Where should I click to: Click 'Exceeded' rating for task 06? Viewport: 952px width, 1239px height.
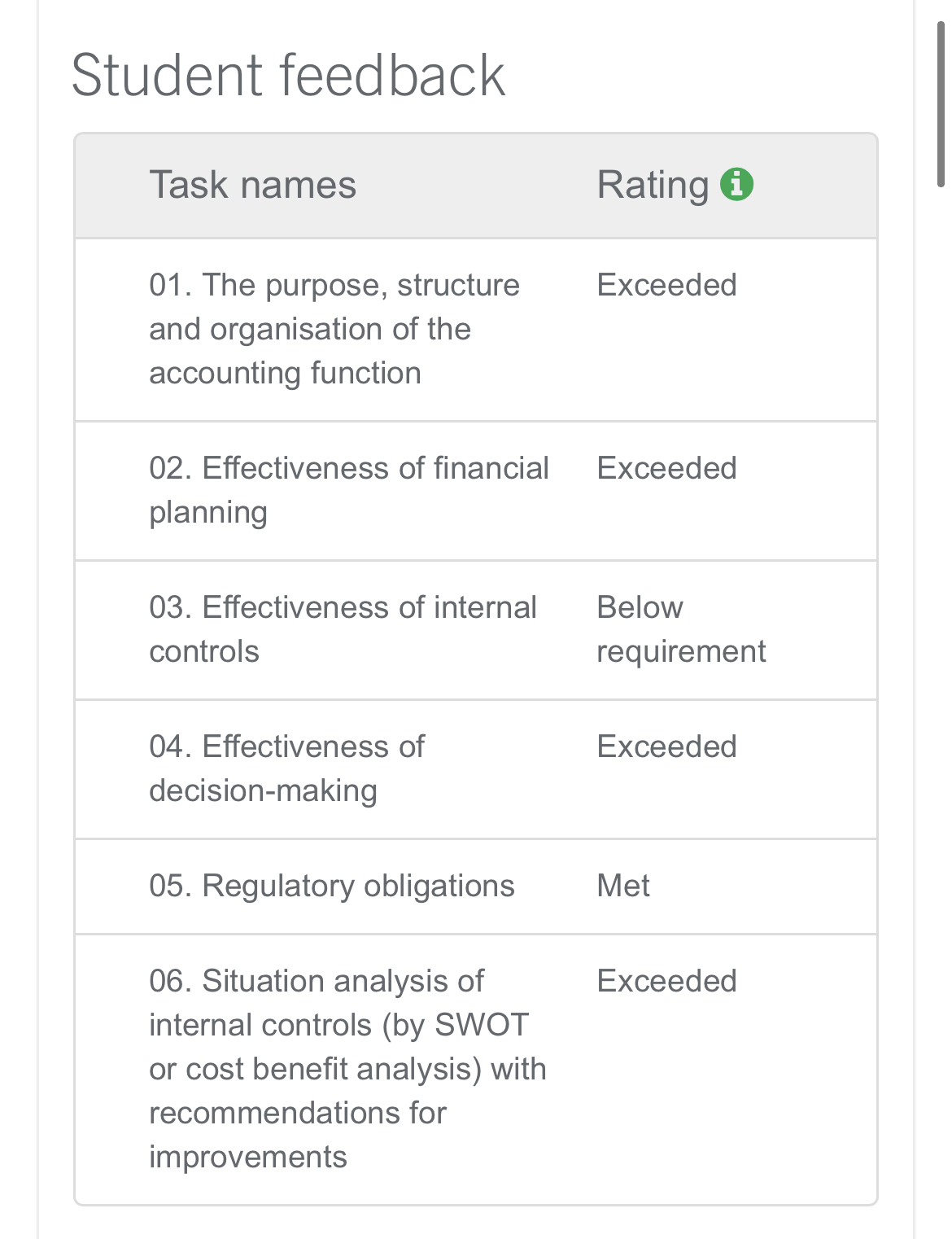coord(666,982)
